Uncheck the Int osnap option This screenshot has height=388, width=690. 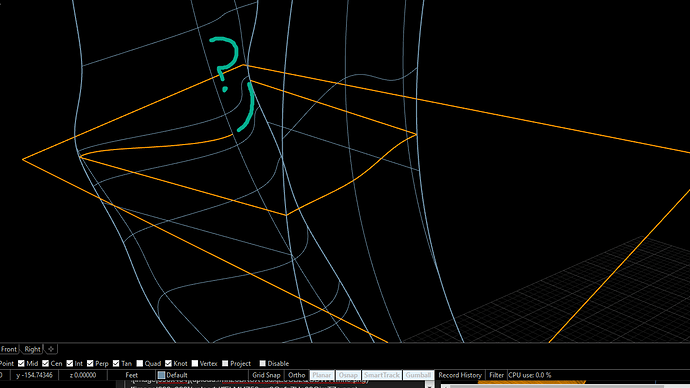tap(70, 363)
